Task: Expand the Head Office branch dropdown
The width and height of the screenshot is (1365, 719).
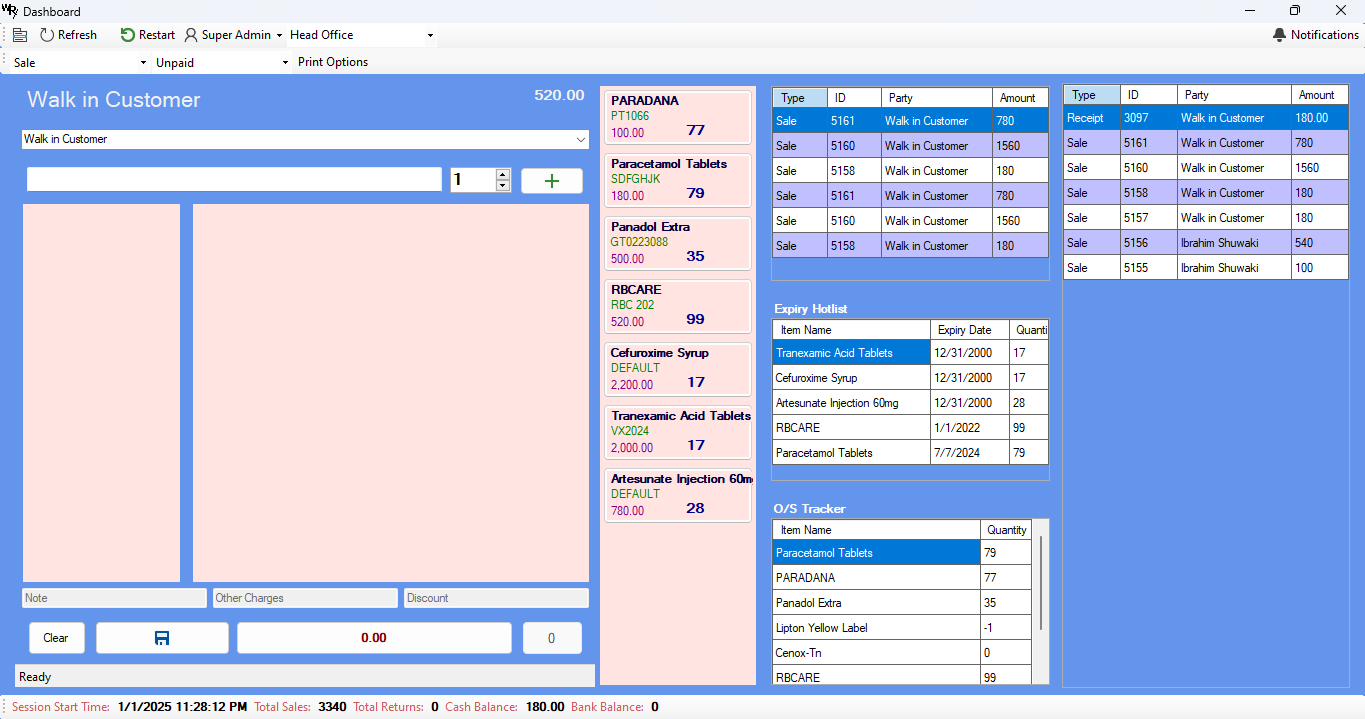Action: click(x=430, y=35)
